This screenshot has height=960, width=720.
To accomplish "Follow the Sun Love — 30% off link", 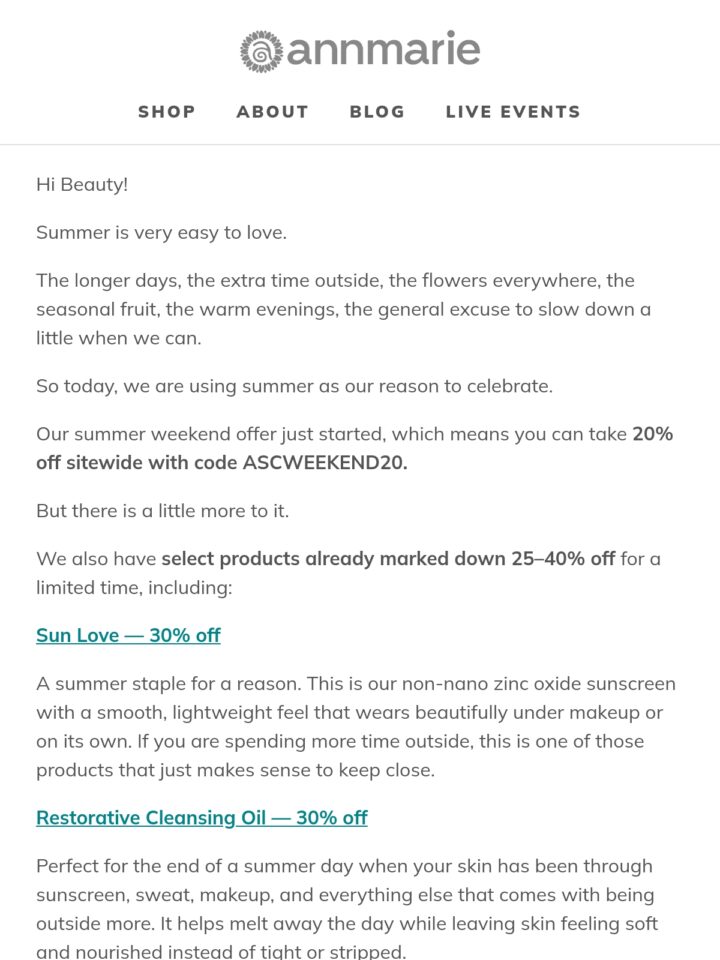I will (128, 636).
